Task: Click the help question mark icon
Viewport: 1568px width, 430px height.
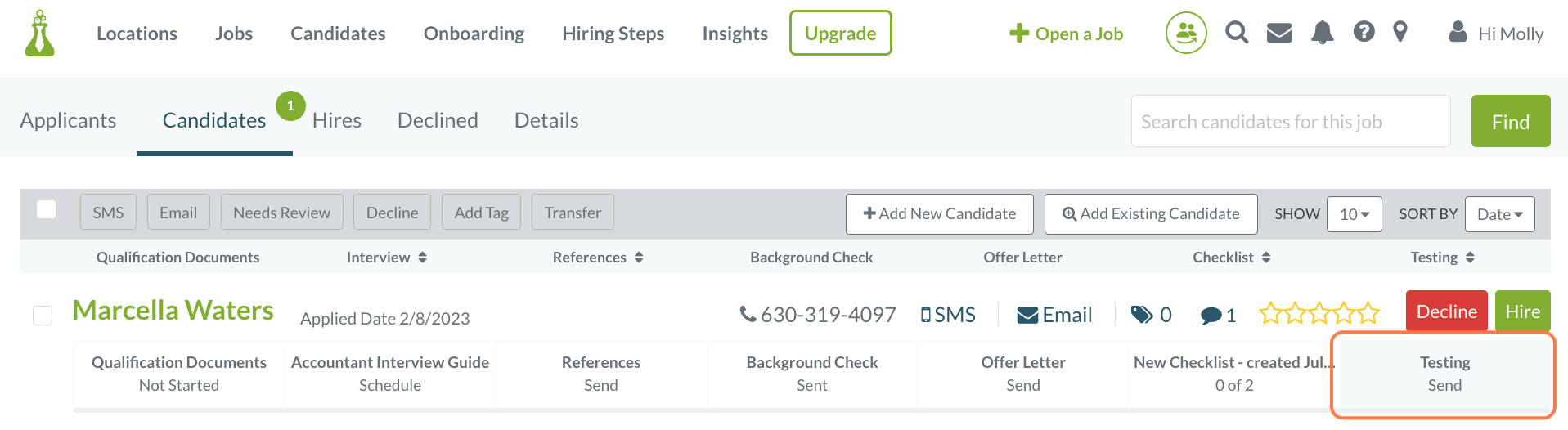Action: click(x=1364, y=32)
